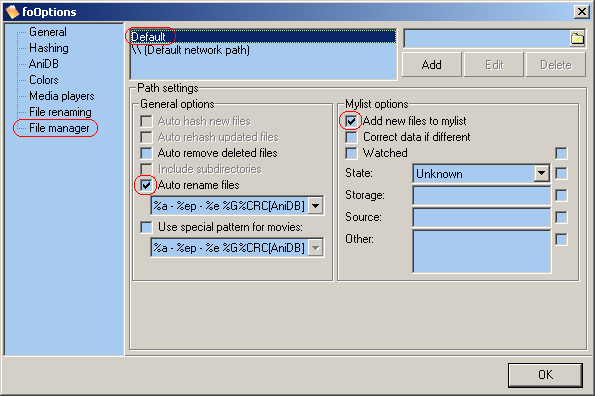Click the Source input field
595x396 pixels.
[x=482, y=218]
